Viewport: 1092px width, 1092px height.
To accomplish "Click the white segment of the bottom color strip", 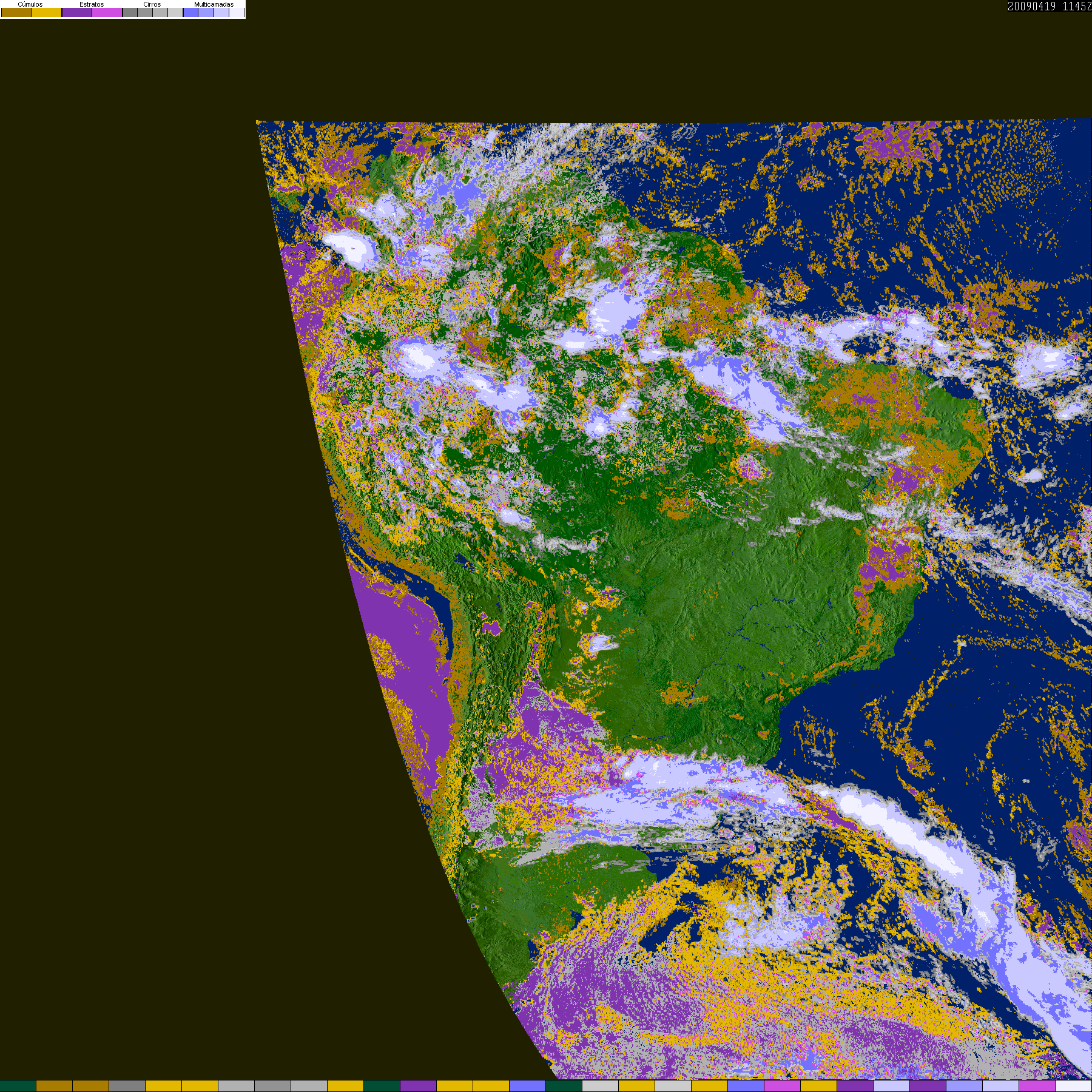I will (1074, 1086).
